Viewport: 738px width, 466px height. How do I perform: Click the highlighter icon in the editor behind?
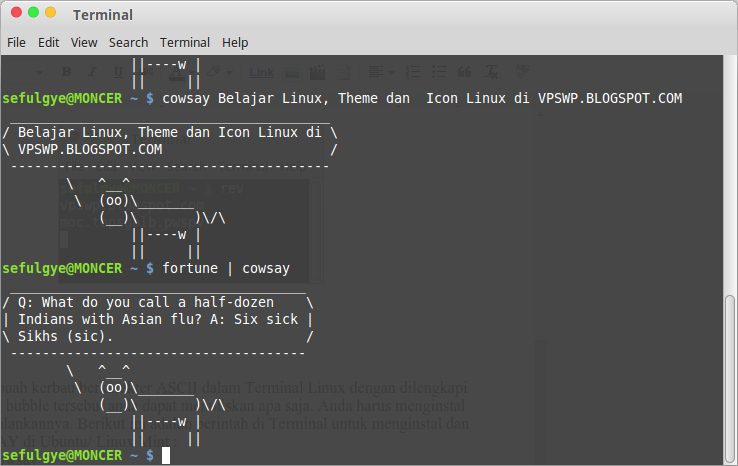coord(213,72)
